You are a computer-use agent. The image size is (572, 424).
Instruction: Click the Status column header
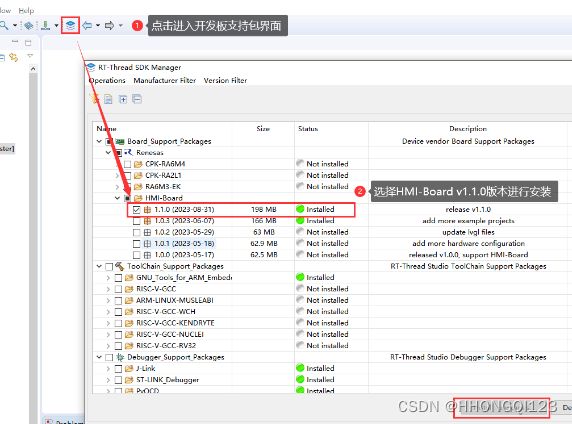(x=308, y=128)
